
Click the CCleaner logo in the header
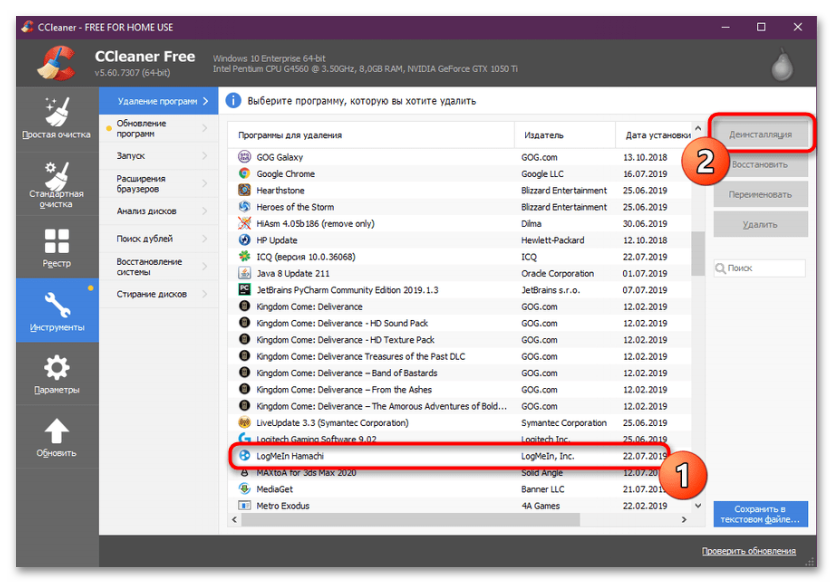(57, 63)
